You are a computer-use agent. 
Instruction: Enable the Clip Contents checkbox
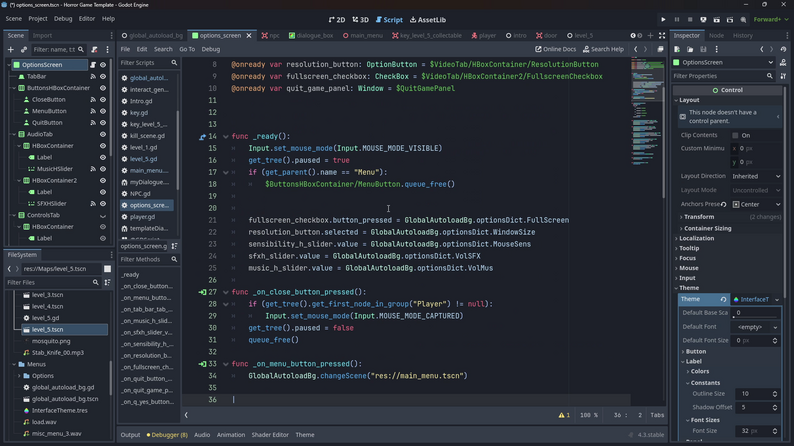click(x=736, y=135)
